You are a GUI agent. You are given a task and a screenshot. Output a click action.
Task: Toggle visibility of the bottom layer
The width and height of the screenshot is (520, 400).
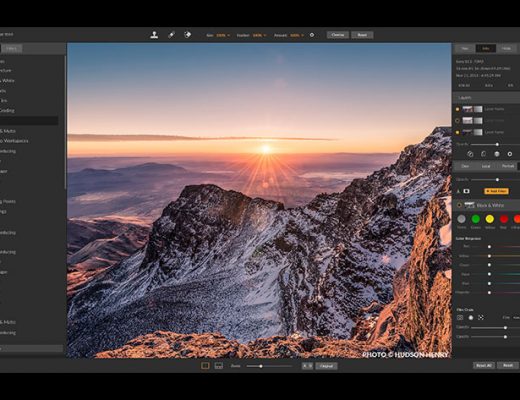457,132
